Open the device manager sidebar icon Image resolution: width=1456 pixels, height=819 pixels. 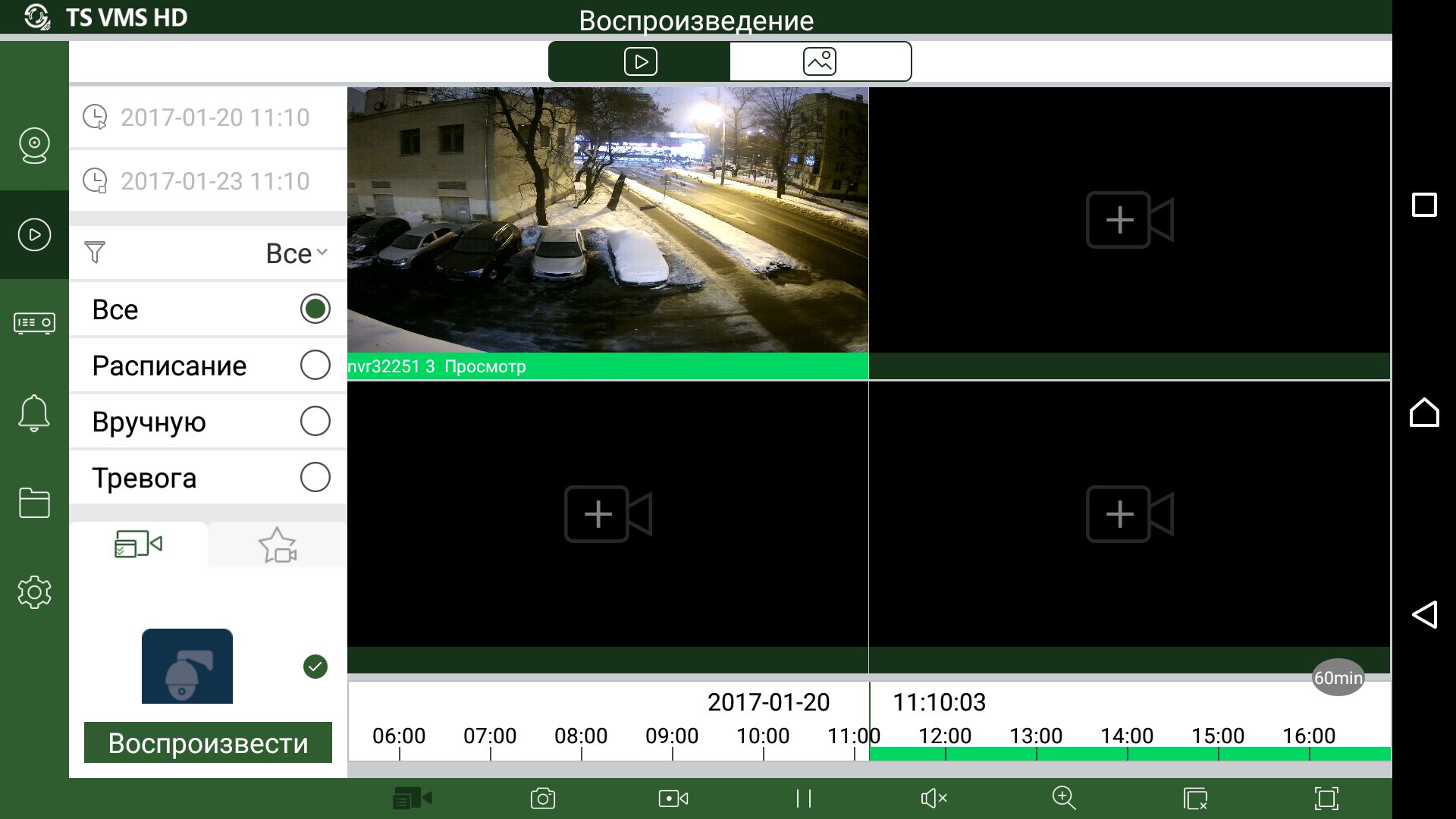[x=34, y=323]
